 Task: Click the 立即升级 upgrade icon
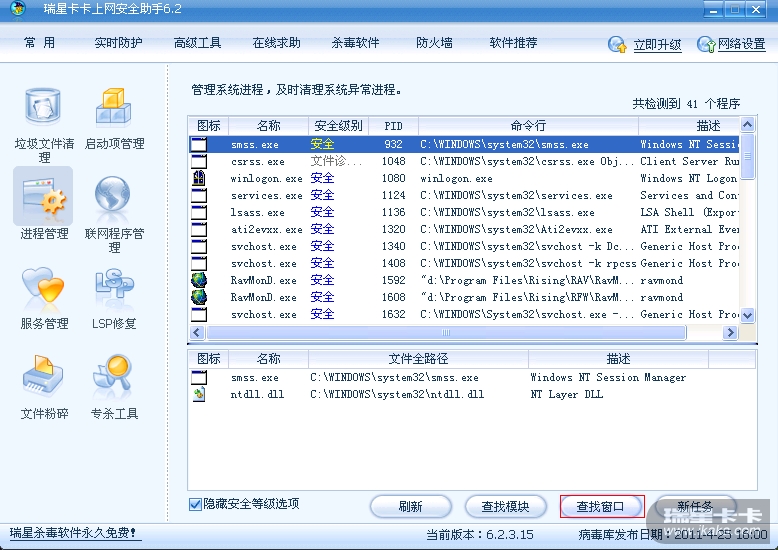(617, 45)
